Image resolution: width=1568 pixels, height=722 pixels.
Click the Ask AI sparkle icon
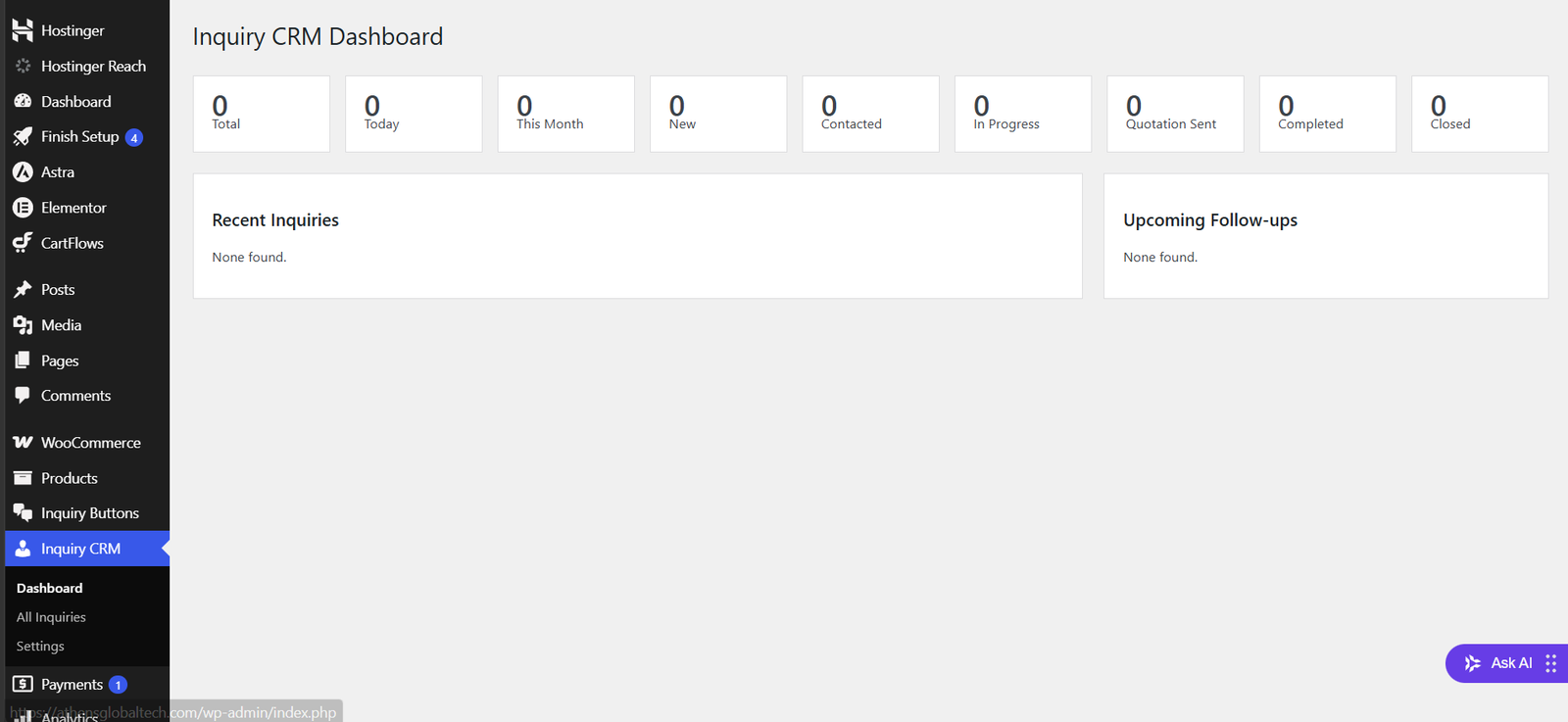[x=1472, y=663]
